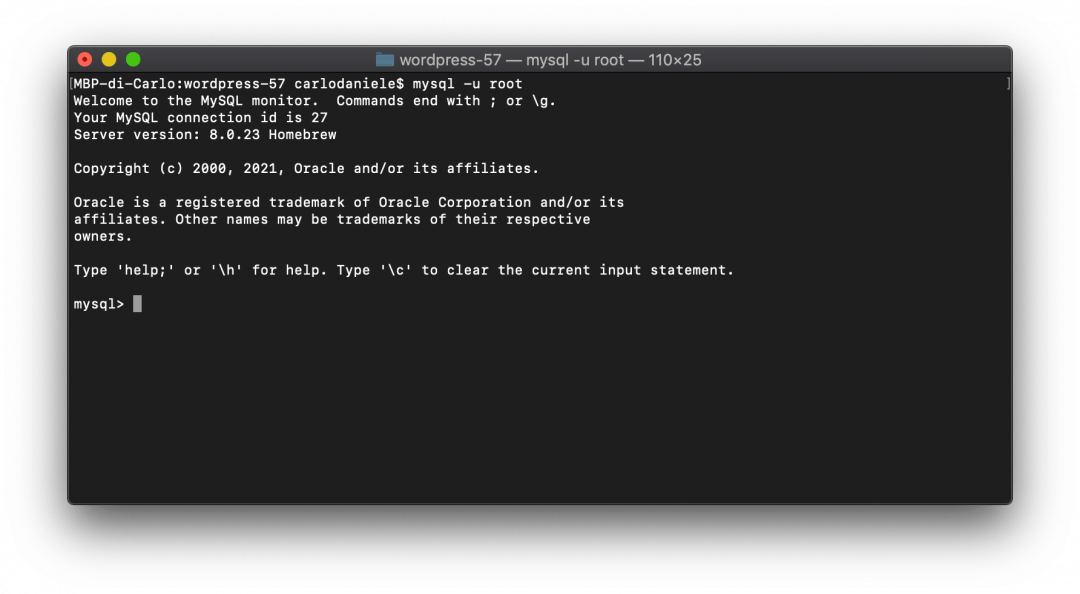The width and height of the screenshot is (1080, 594).
Task: Click the MySQL connection id 27 line
Action: tap(200, 118)
